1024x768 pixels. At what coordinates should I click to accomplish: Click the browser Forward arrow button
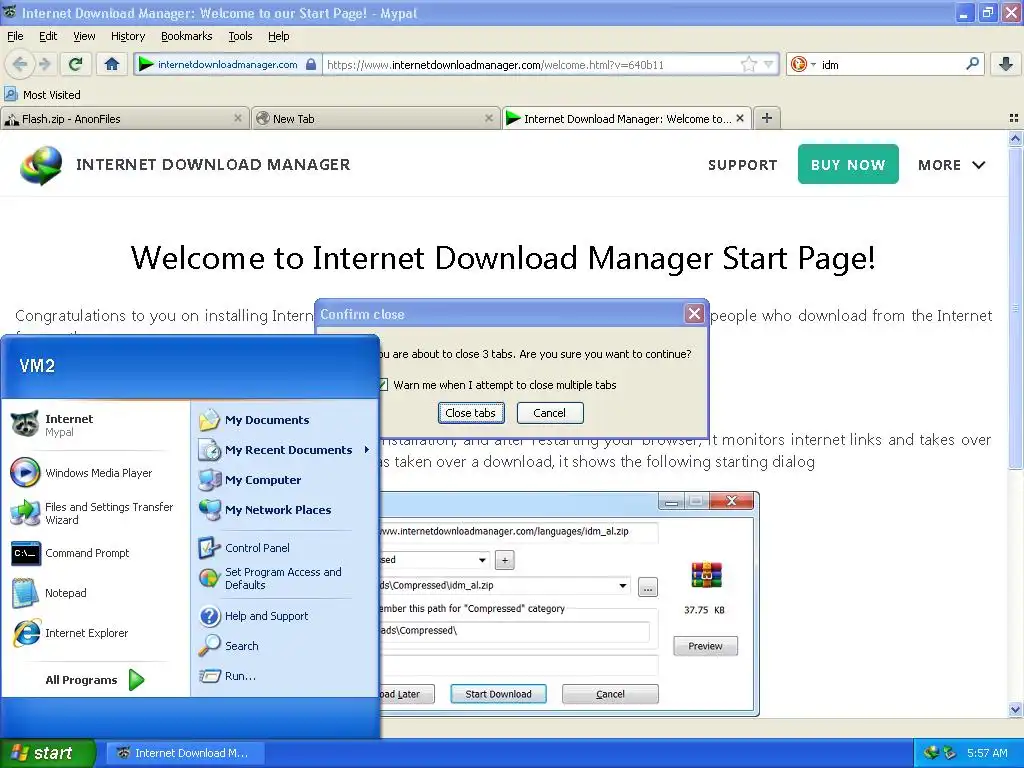click(x=44, y=64)
